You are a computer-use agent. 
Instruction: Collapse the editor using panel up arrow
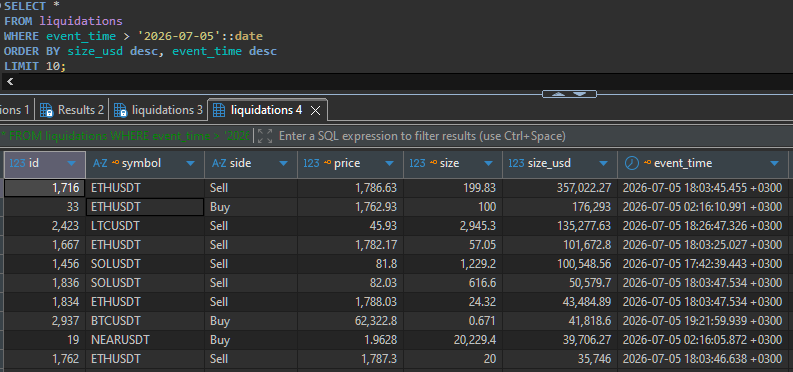558,94
